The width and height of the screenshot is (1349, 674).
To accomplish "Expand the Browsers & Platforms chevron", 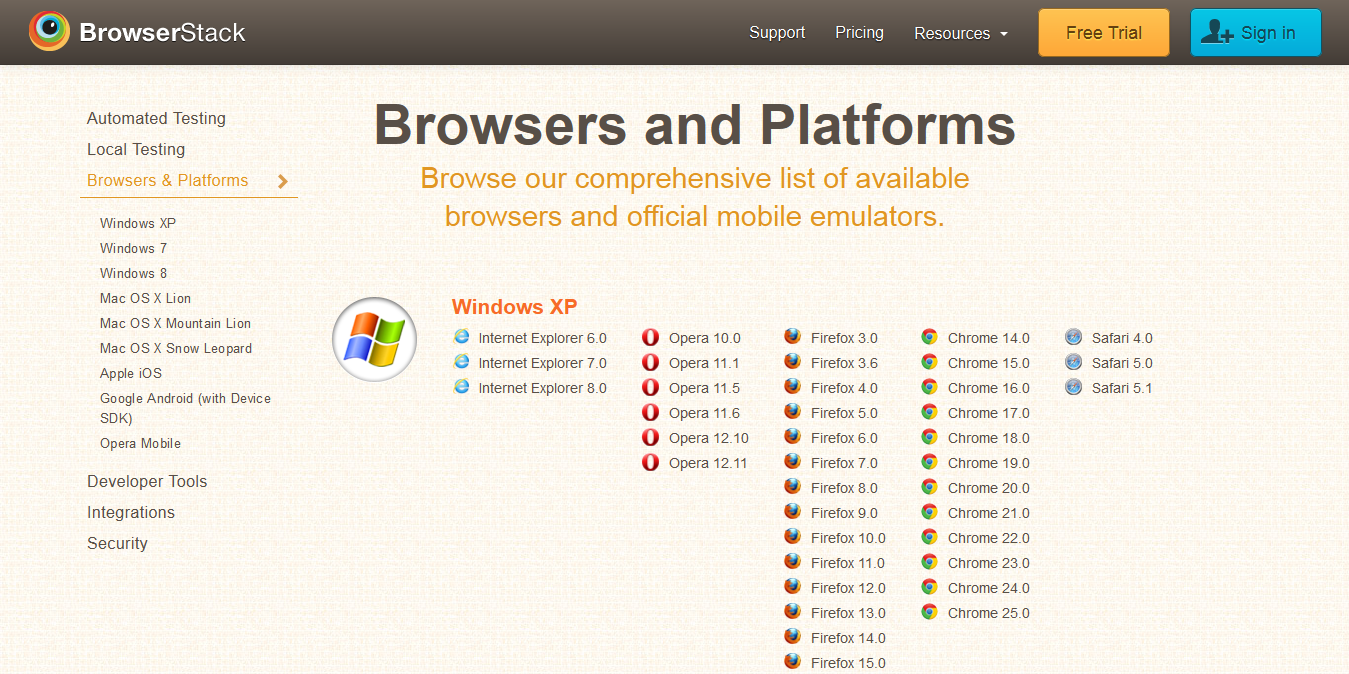I will pyautogui.click(x=283, y=181).
